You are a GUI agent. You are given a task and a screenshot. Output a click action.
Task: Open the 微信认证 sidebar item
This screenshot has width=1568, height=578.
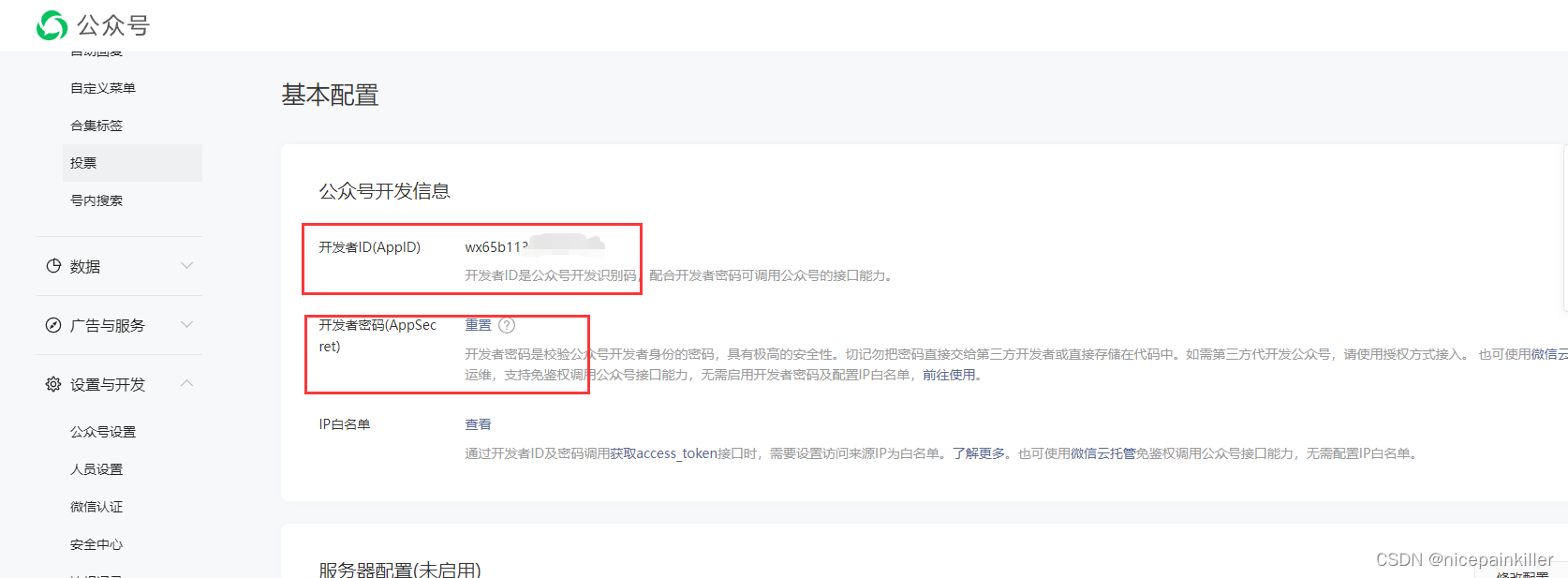point(96,507)
